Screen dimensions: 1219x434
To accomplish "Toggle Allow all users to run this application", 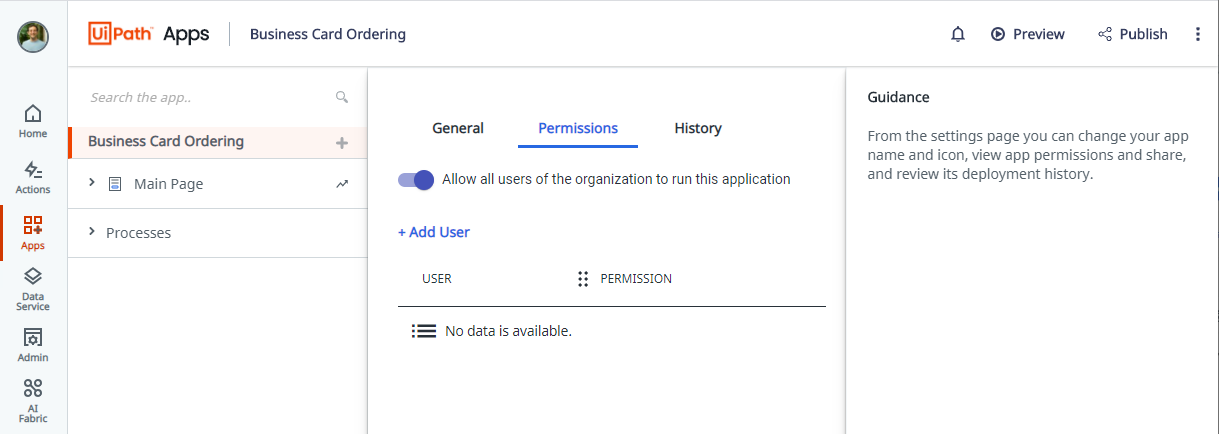I will point(416,180).
